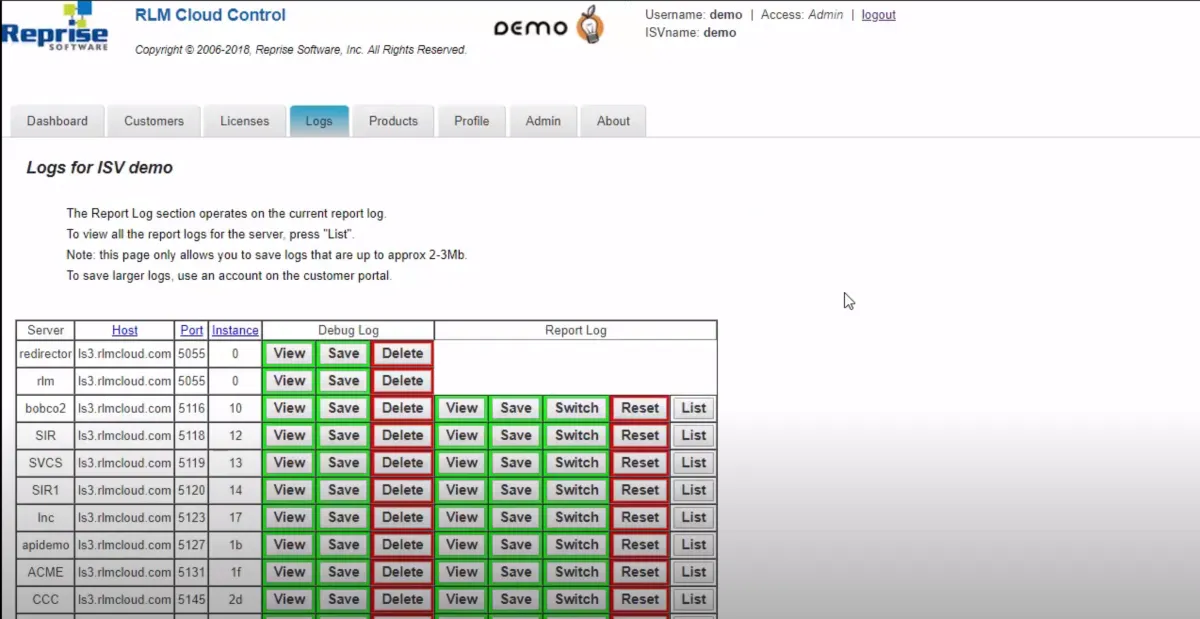The width and height of the screenshot is (1200, 619).
Task: Click the Reprise Software logo
Action: click(x=54, y=27)
